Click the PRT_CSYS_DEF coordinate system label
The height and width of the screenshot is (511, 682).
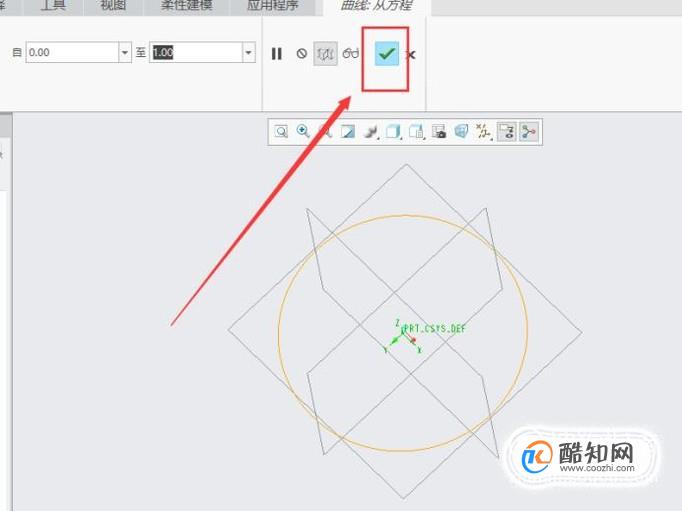click(435, 329)
